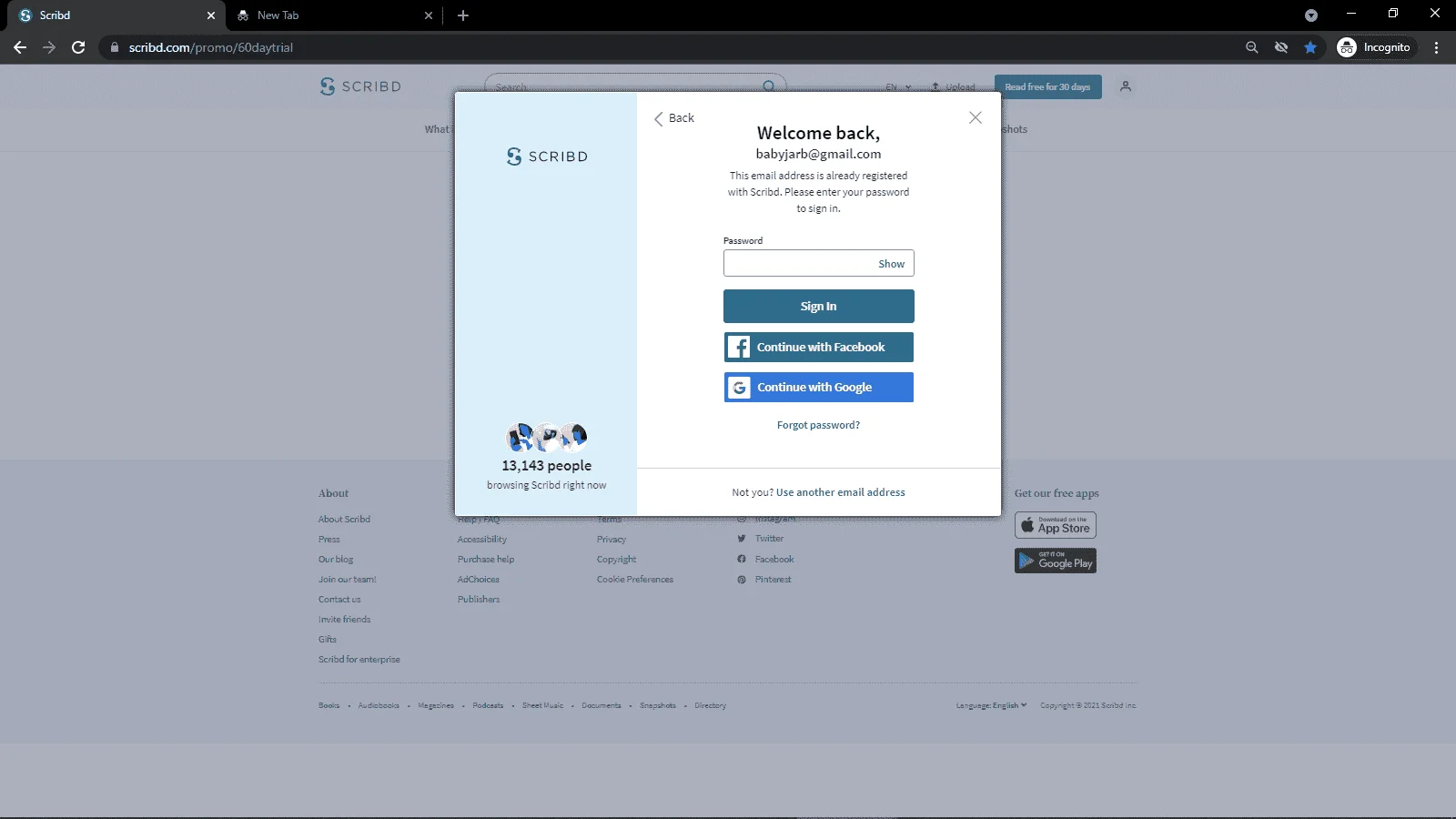Click the Scribd logo in the page header
Viewport: 1456px width, 819px height.
pos(360,86)
